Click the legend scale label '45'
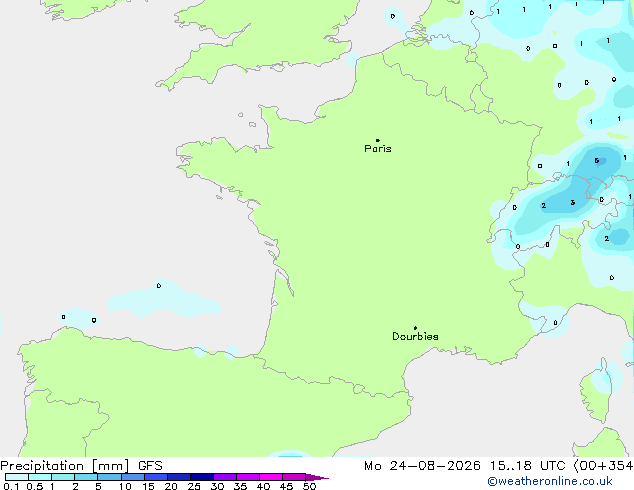Viewport: 634px width, 490px height. pyautogui.click(x=286, y=486)
